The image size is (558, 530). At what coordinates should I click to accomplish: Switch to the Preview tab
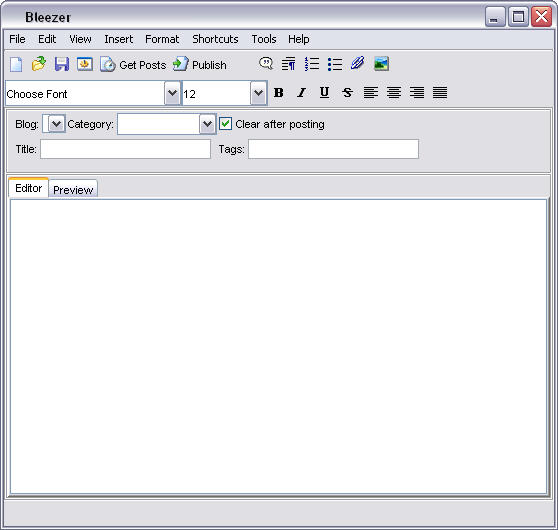tap(73, 189)
